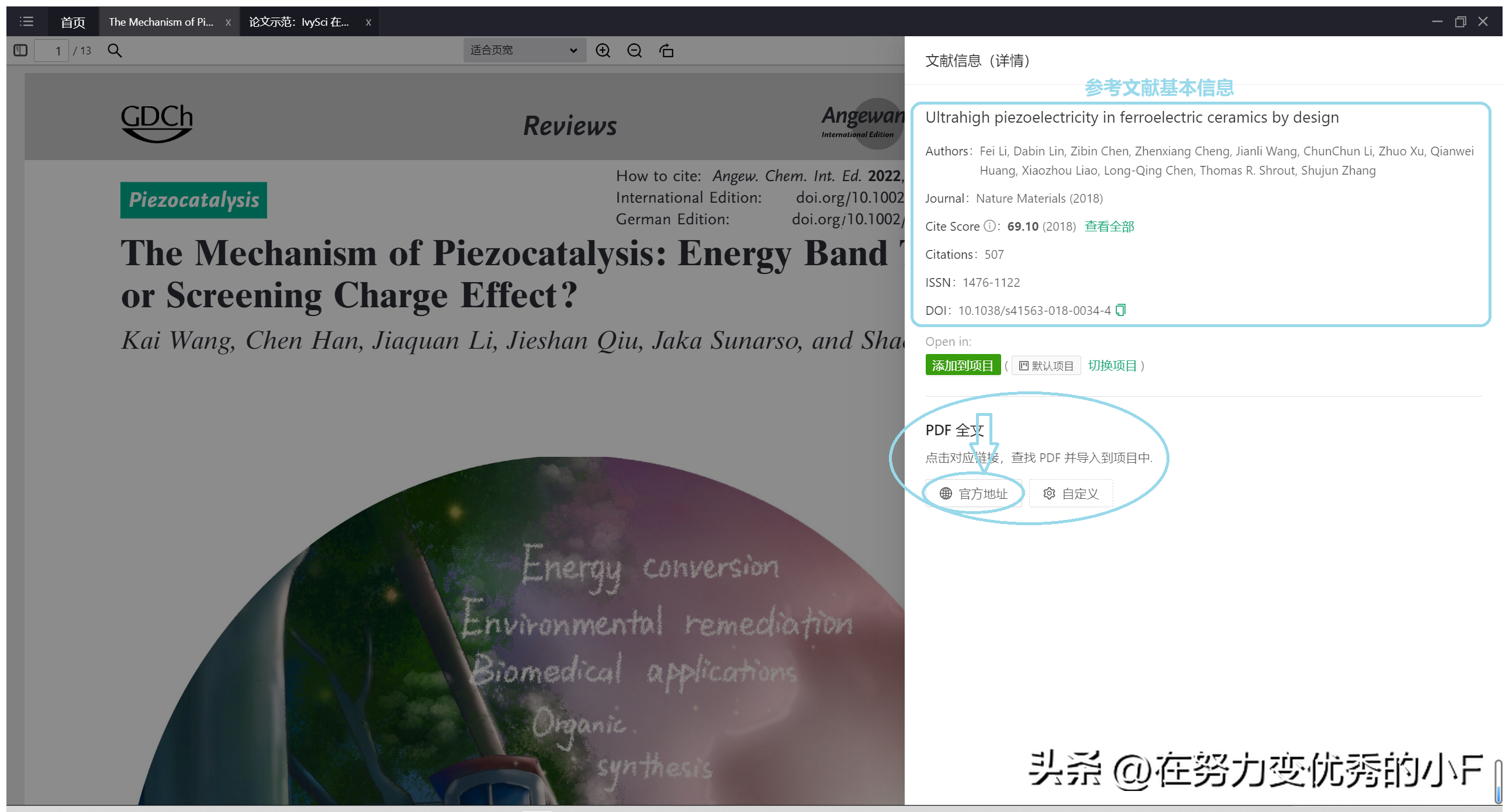Click the Journal text Nature Materials (2018)
Image resolution: width=1509 pixels, height=812 pixels.
tap(1039, 199)
